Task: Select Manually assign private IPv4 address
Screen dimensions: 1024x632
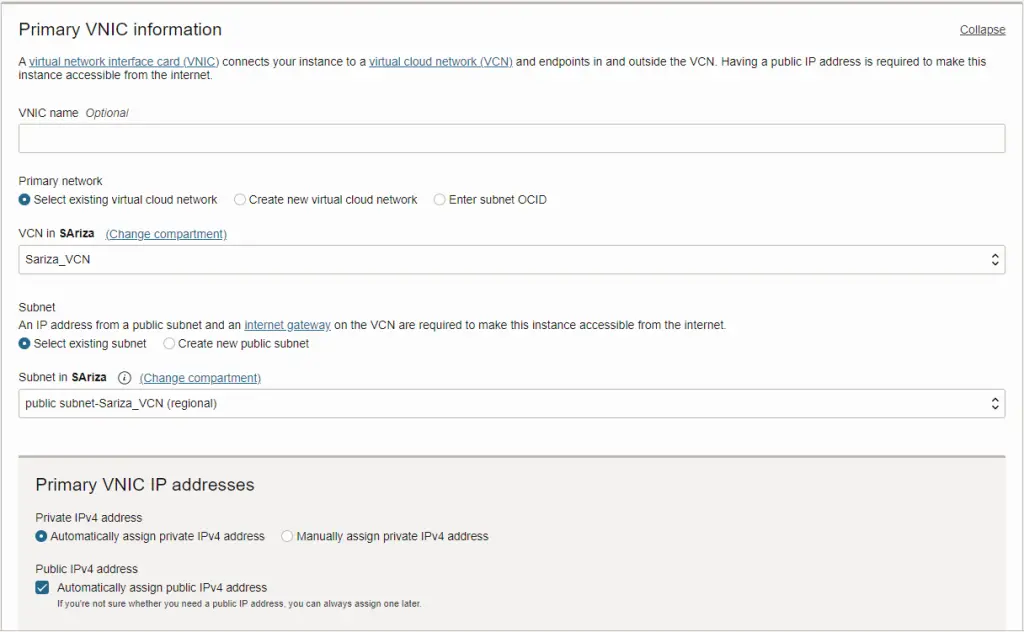Action: pyautogui.click(x=287, y=536)
